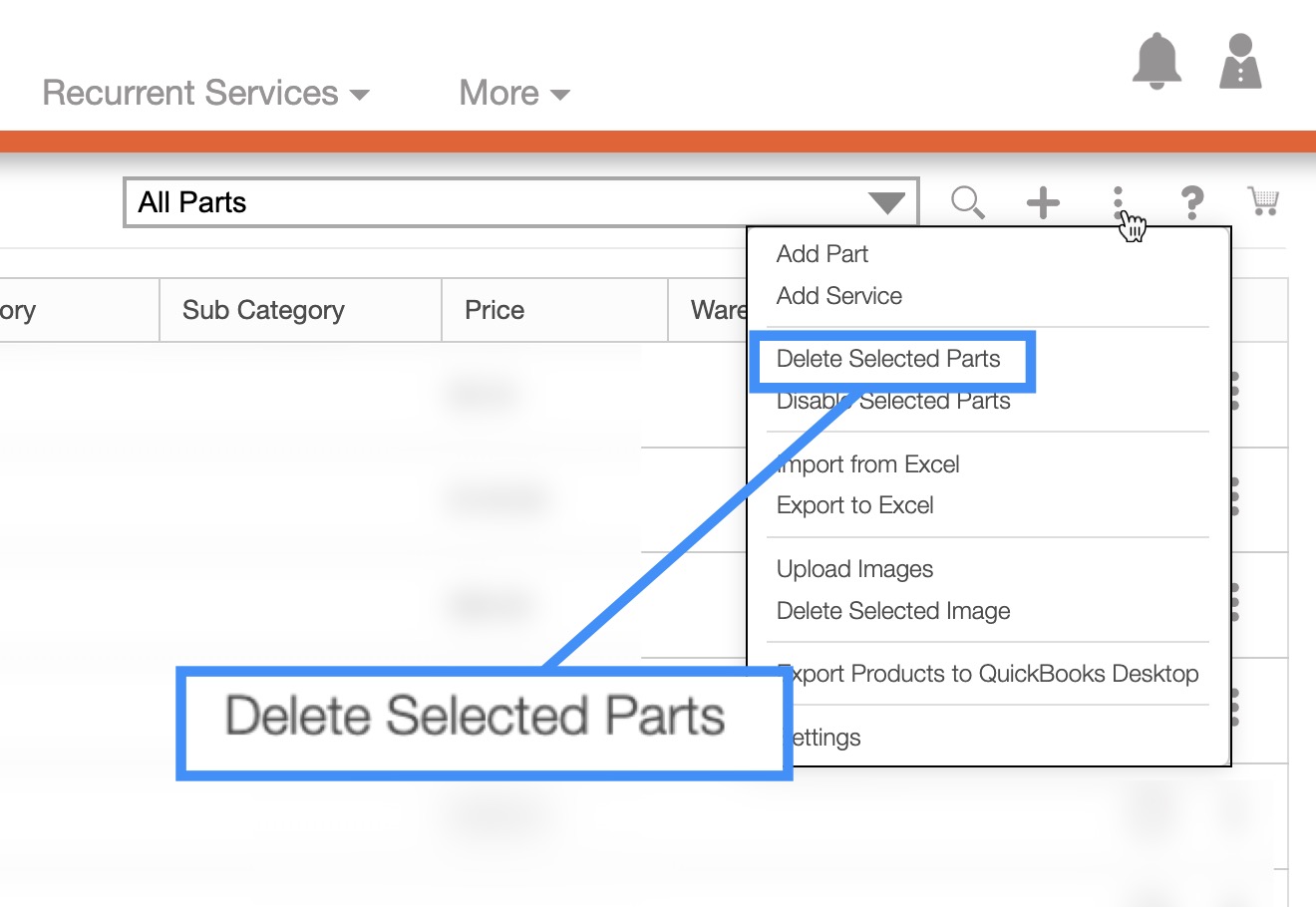Viewport: 1316px width, 907px height.
Task: Open the shopping cart icon
Action: tap(1263, 201)
